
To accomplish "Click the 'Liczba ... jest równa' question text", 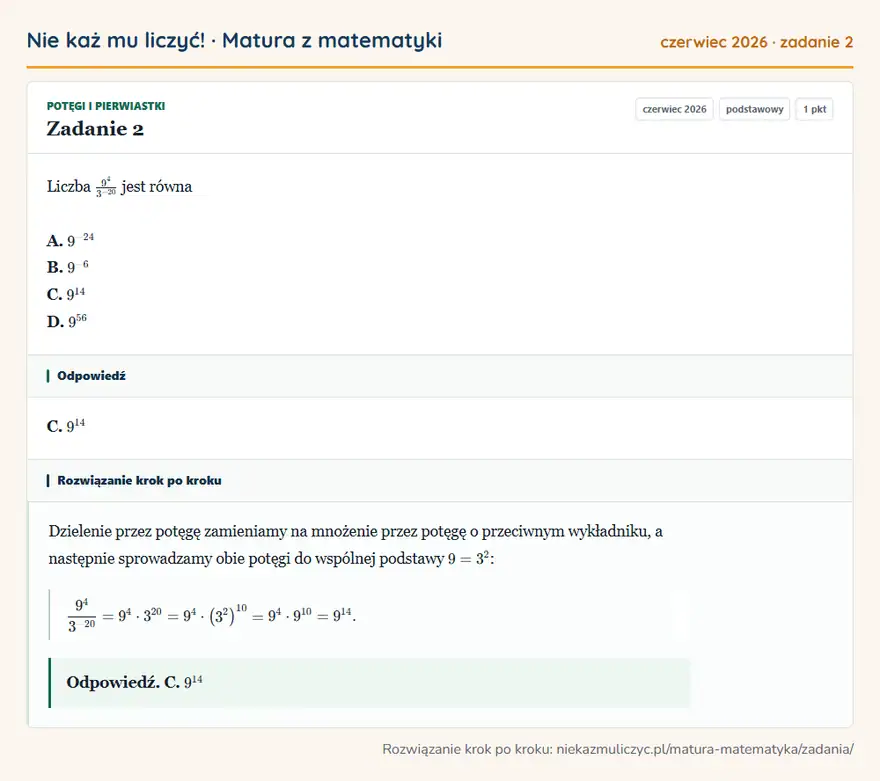I will coord(120,186).
